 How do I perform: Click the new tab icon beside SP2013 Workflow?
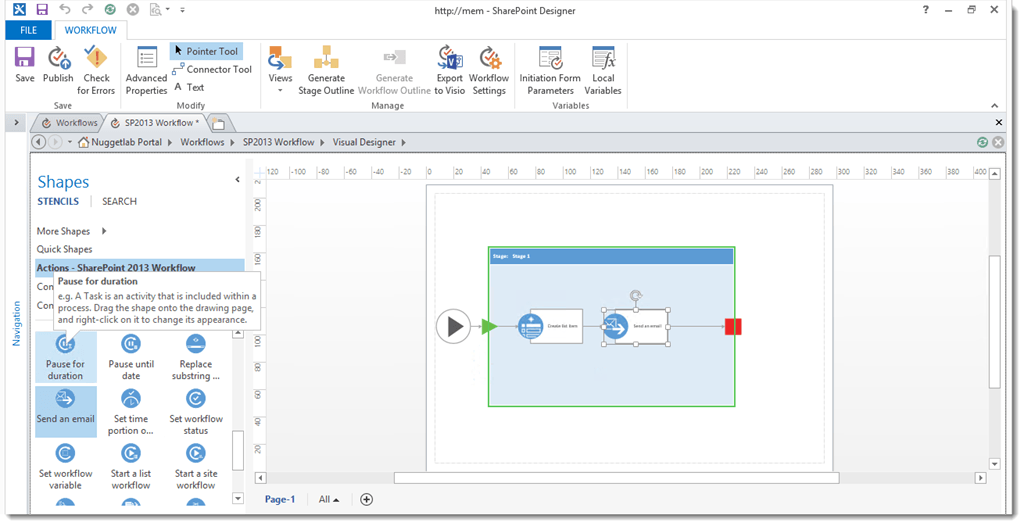coord(218,123)
